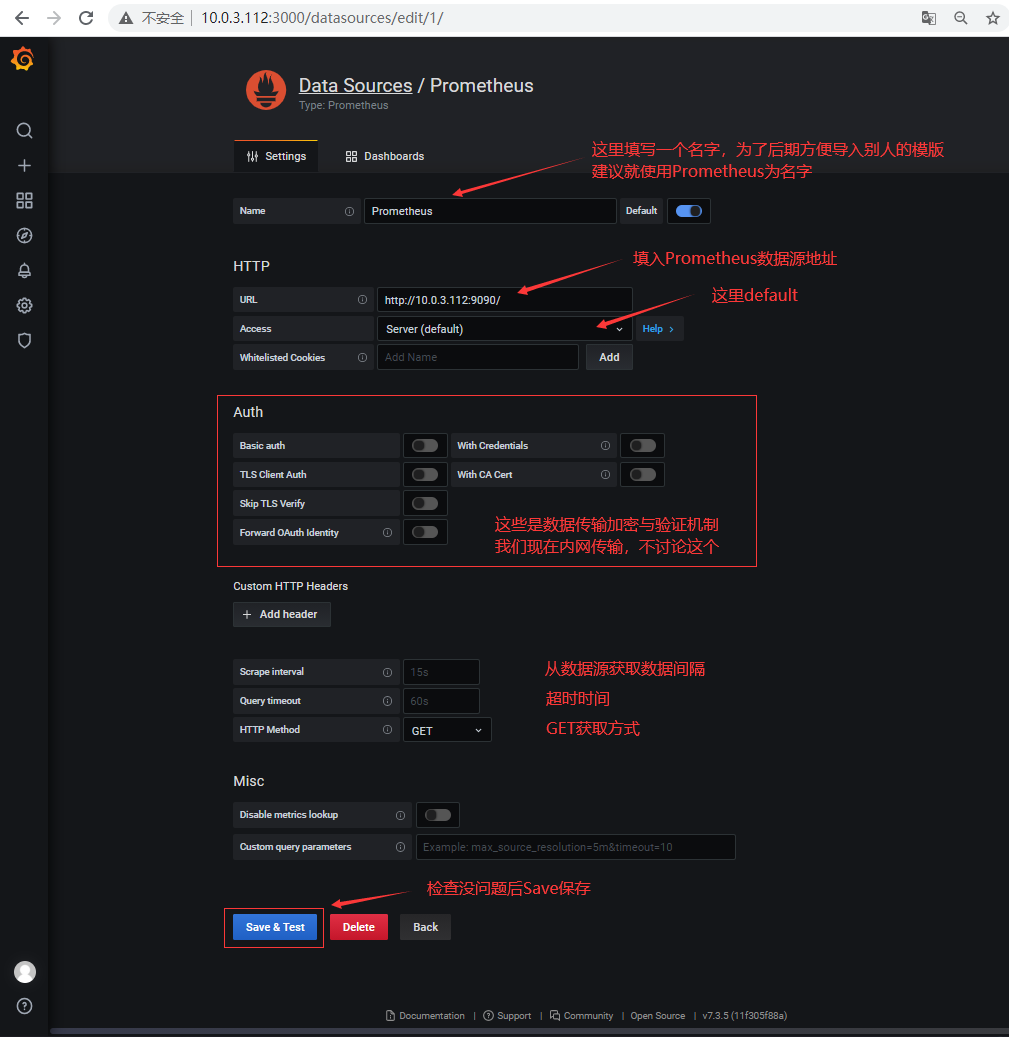Screen dimensions: 1009x1037
Task: Open the HTTP Method dropdown
Action: [x=446, y=729]
